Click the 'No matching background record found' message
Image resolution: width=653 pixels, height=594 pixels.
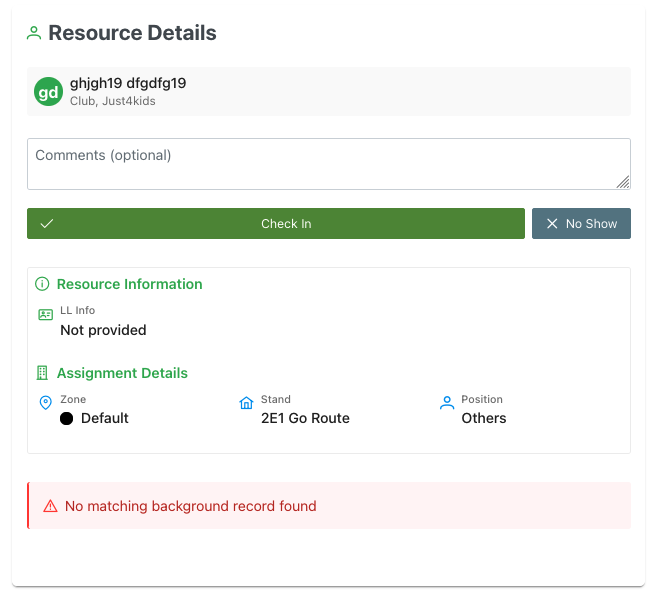(x=190, y=506)
